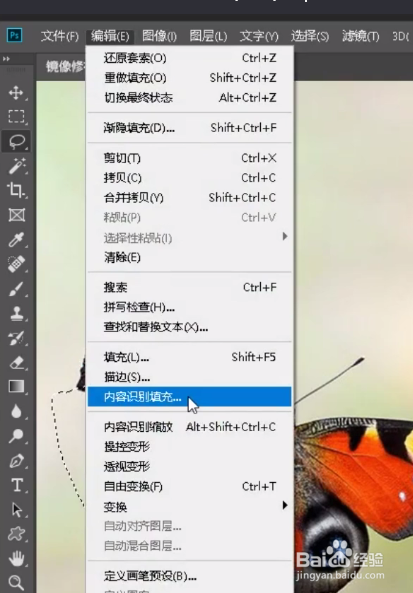Viewport: 413px width, 593px height.
Task: Select the Frame tool
Action: point(16,215)
